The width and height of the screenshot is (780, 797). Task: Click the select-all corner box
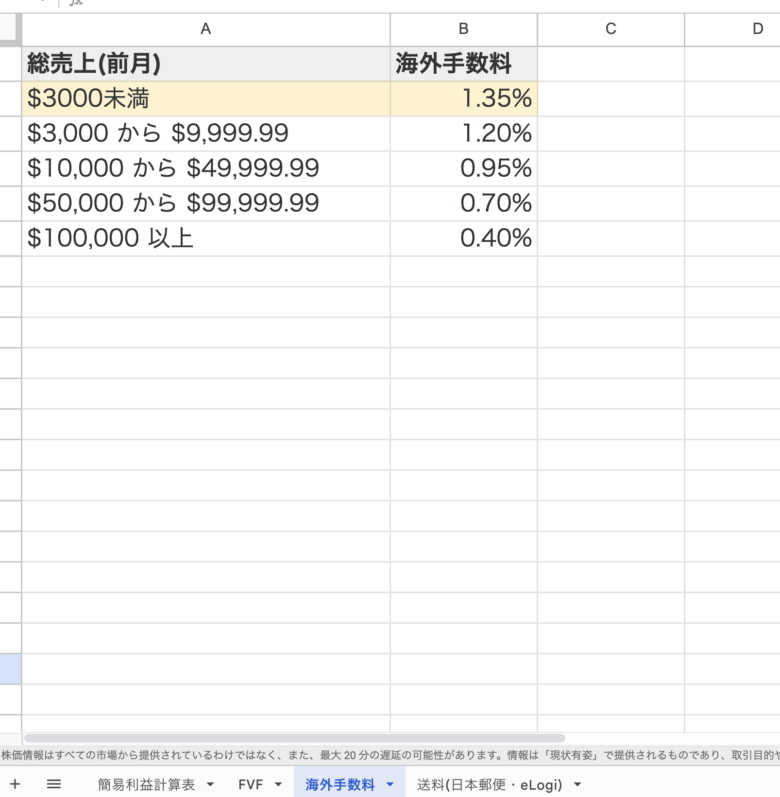[x=10, y=29]
